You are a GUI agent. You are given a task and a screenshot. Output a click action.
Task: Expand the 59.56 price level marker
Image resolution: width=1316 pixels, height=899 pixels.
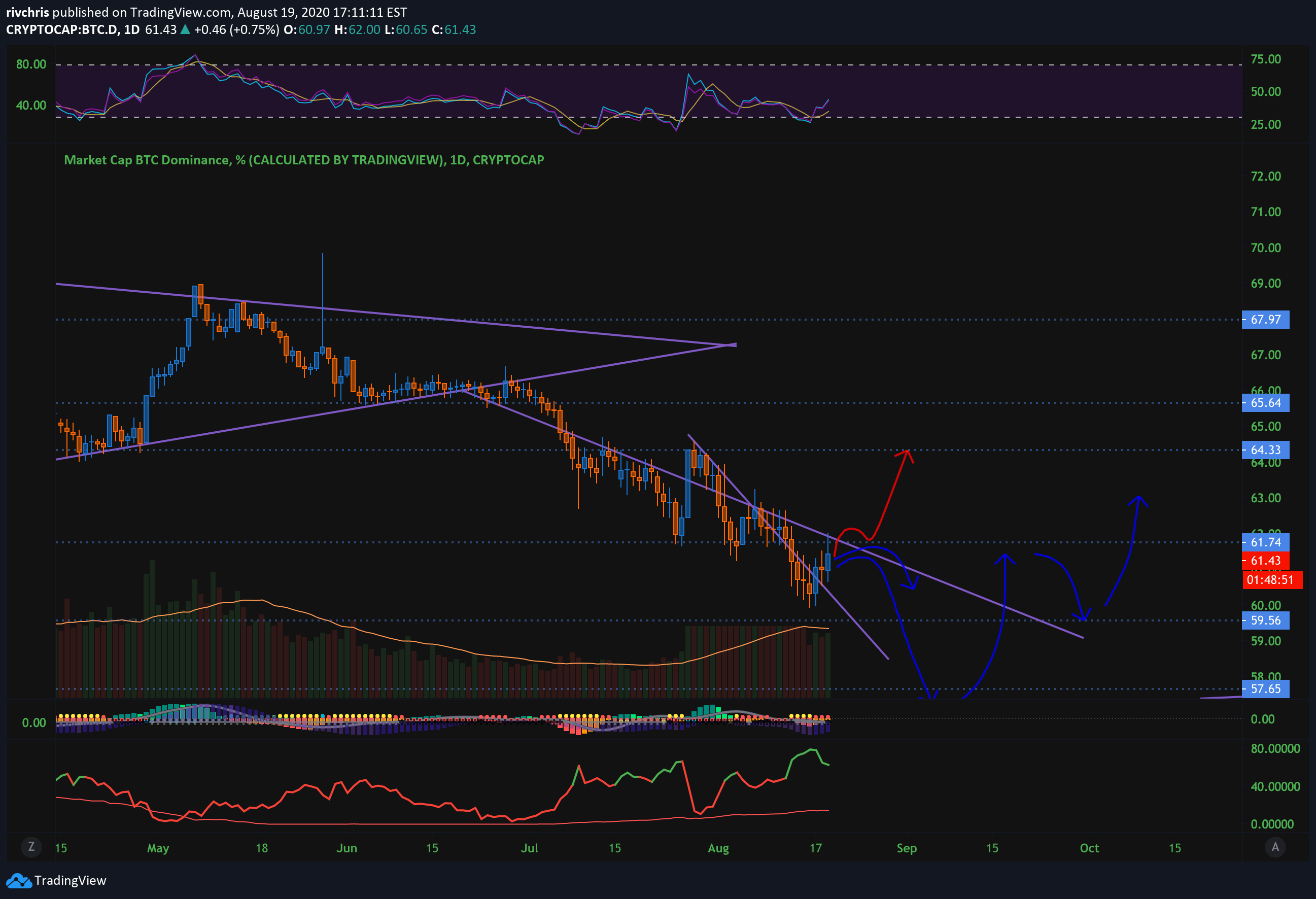(1266, 620)
